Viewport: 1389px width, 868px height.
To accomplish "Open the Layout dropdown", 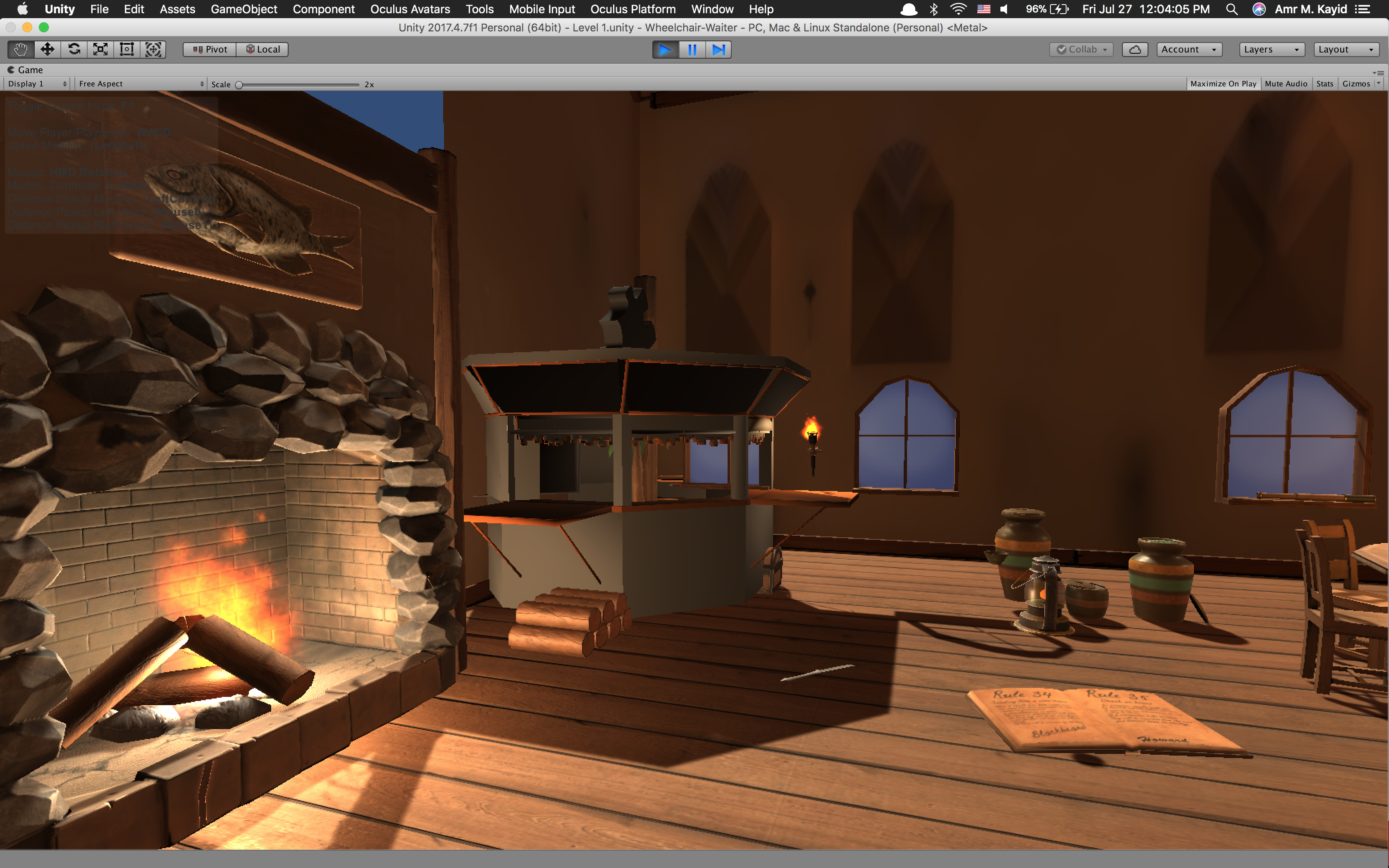I will coord(1345,49).
